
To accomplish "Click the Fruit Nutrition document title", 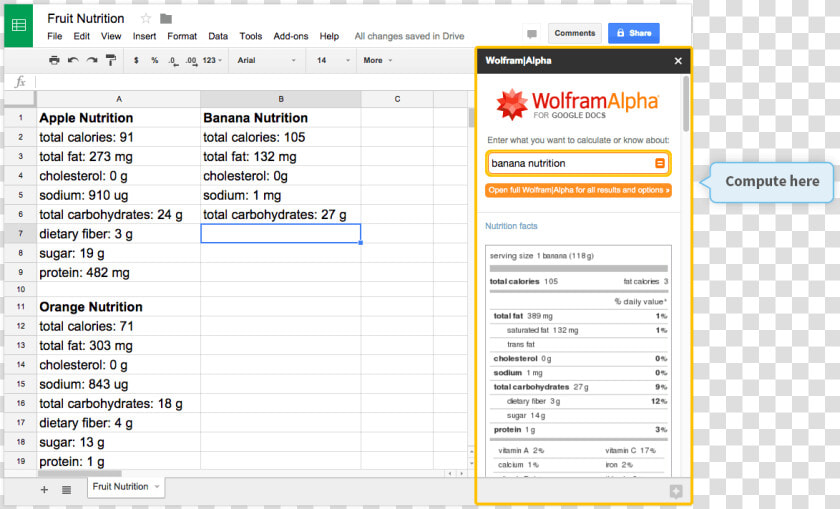I will click(x=86, y=18).
